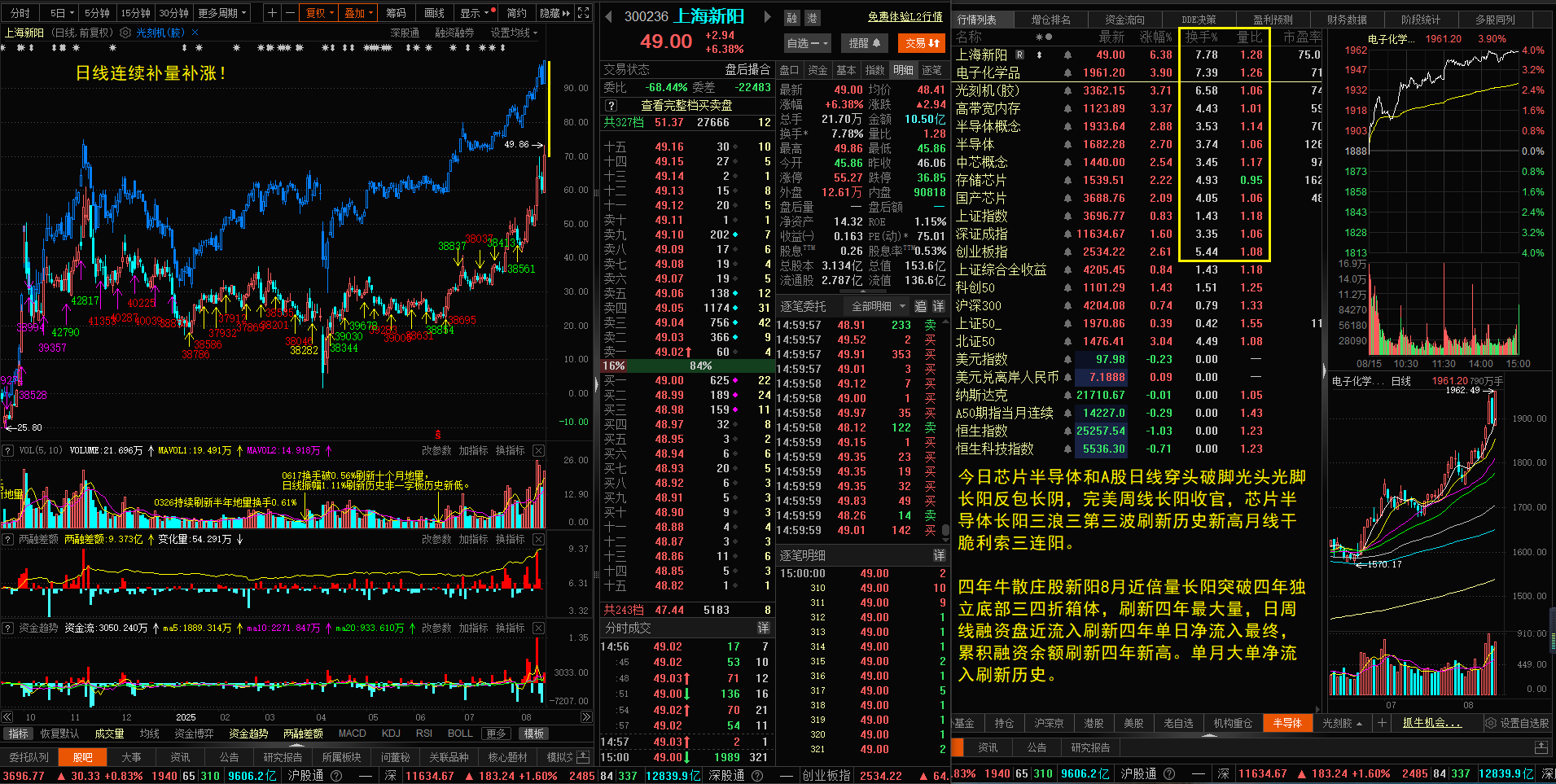Click the zoom-out minus icon above chart
This screenshot has width=1556, height=784.
click(x=291, y=13)
